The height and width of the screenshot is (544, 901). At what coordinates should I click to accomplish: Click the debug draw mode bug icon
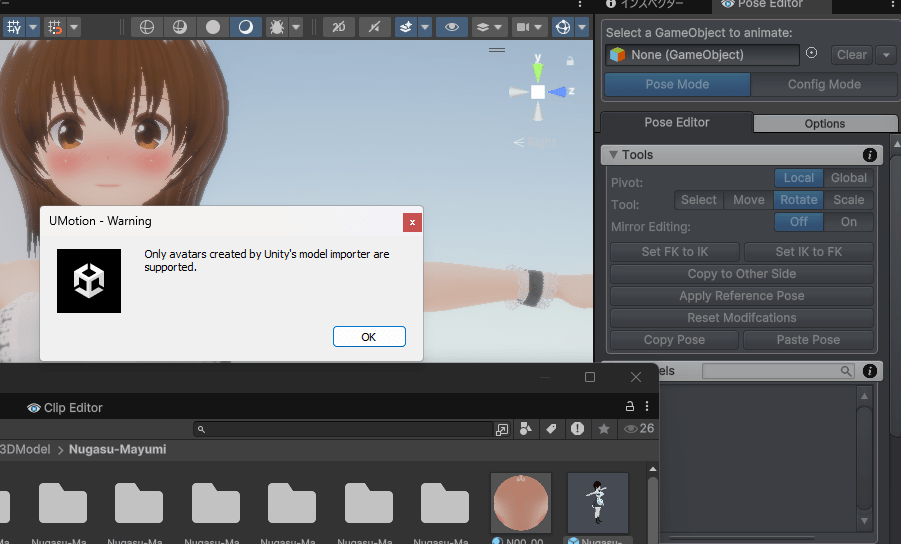pos(276,27)
